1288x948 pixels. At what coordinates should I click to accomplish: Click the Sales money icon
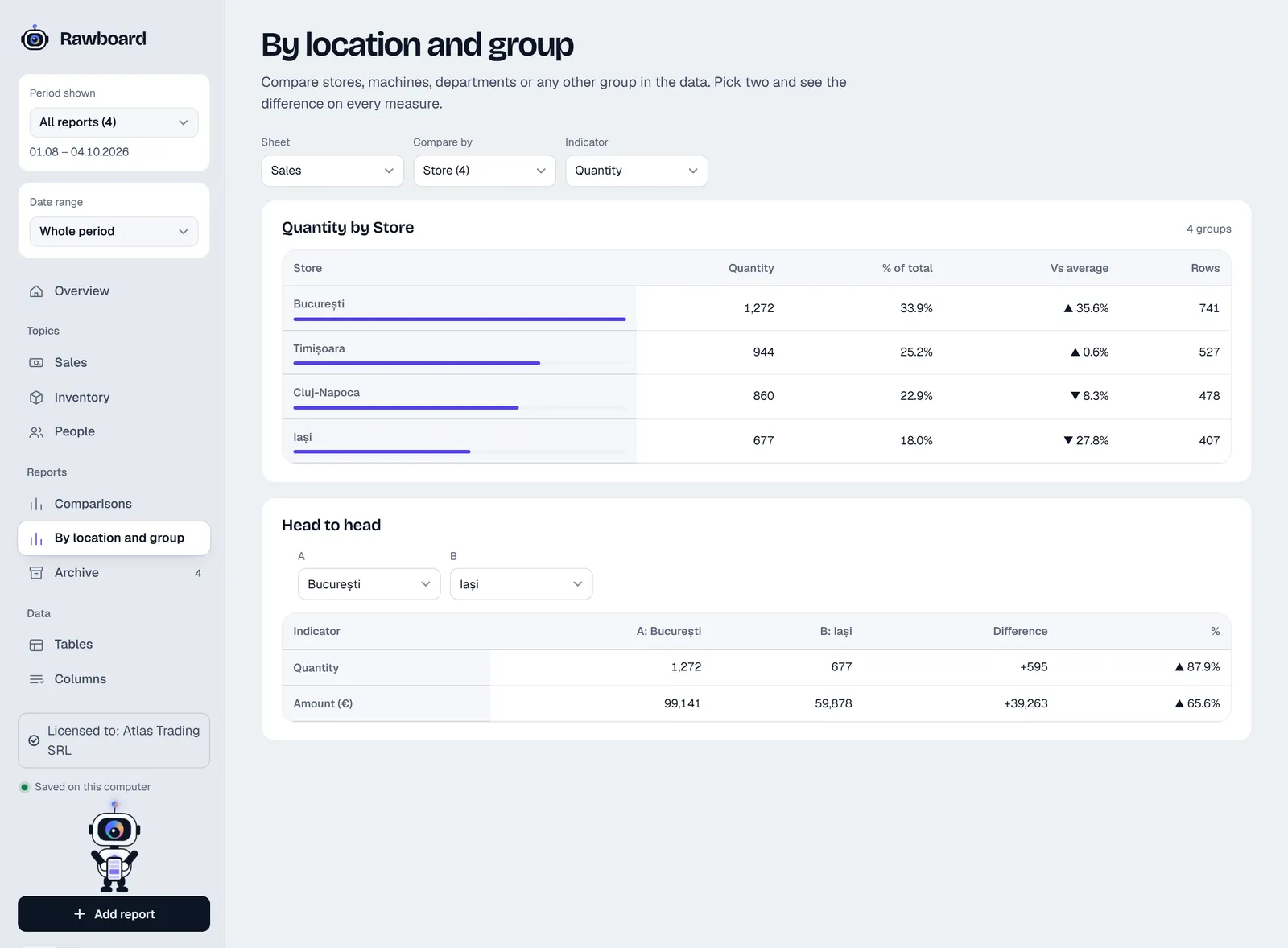[36, 363]
